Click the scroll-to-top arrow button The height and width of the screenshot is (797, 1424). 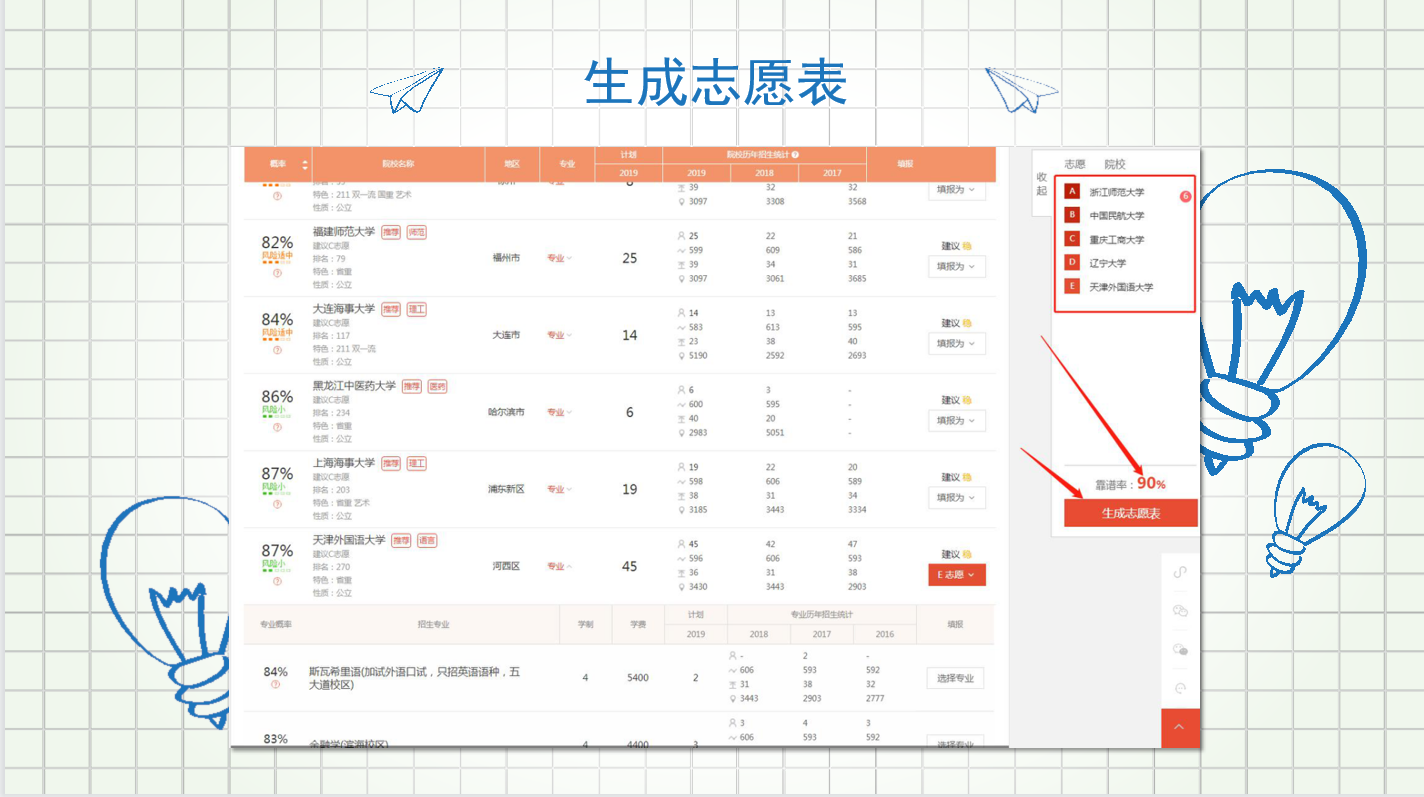pyautogui.click(x=1179, y=728)
